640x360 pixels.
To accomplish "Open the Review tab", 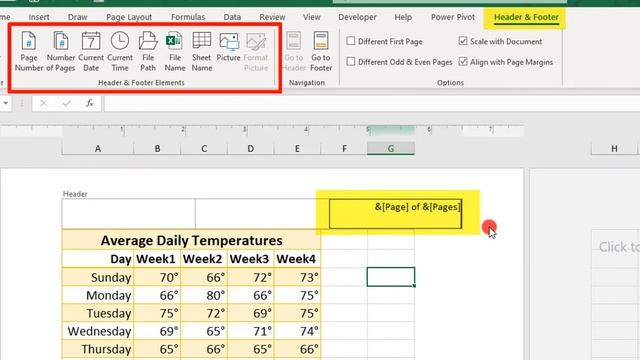I will (x=272, y=17).
